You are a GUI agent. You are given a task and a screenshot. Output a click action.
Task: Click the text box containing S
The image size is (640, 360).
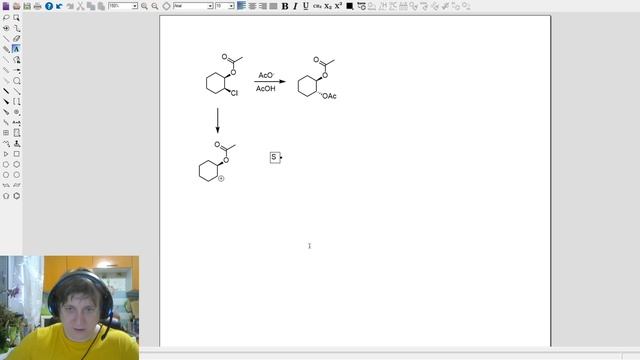click(275, 157)
